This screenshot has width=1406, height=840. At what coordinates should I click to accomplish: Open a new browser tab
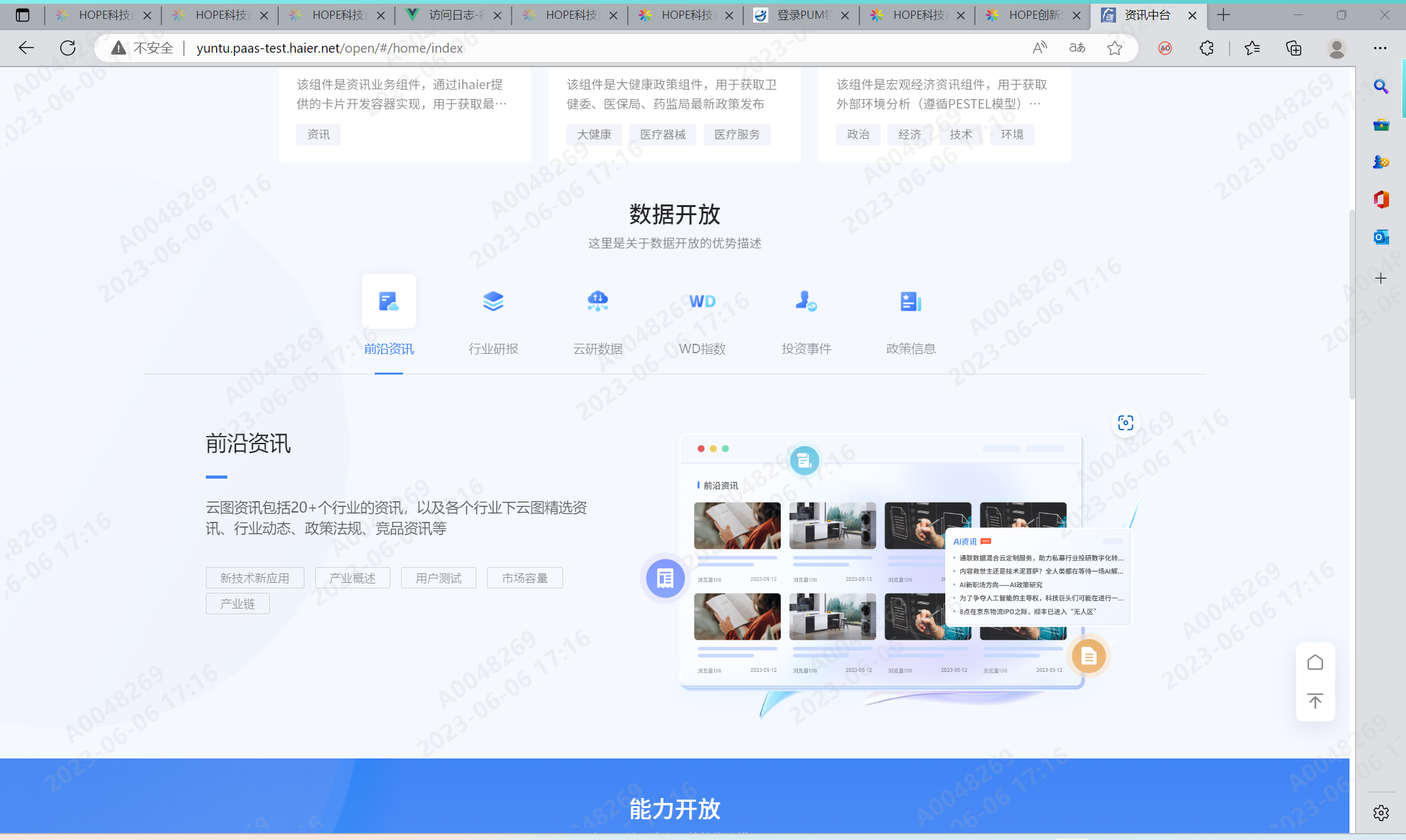coord(1223,15)
